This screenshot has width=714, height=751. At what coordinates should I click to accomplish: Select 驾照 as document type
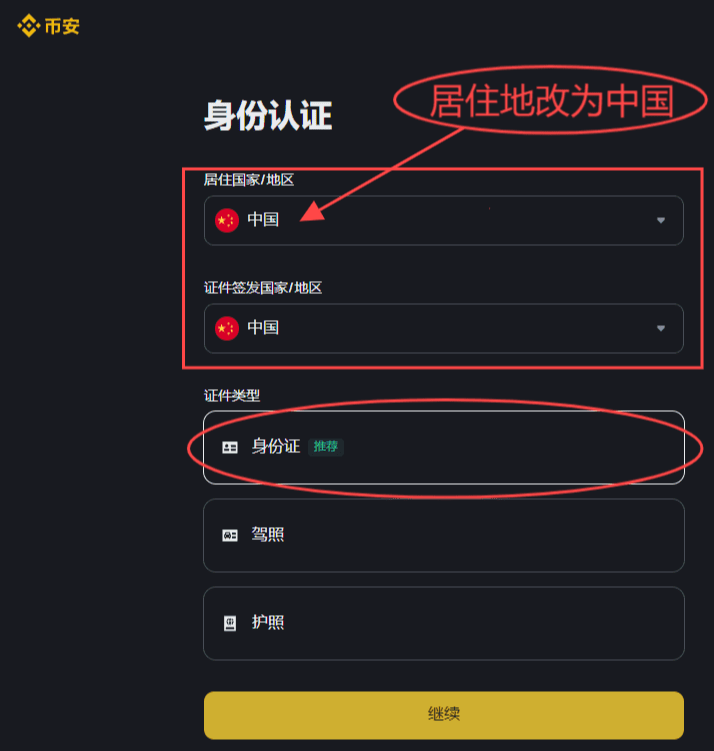(x=444, y=535)
